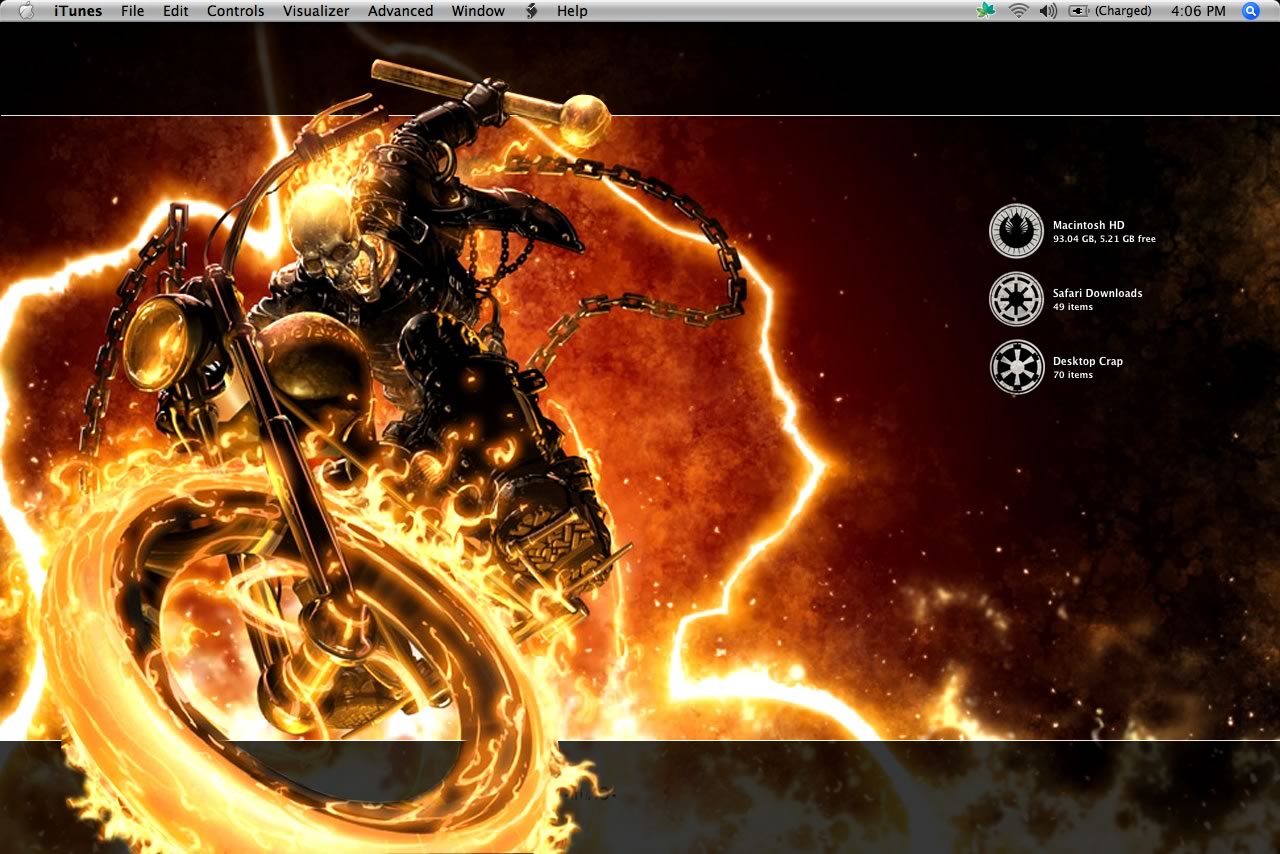The width and height of the screenshot is (1280, 854).
Task: Open the AirPort Wi-Fi status menu
Action: (x=1019, y=11)
